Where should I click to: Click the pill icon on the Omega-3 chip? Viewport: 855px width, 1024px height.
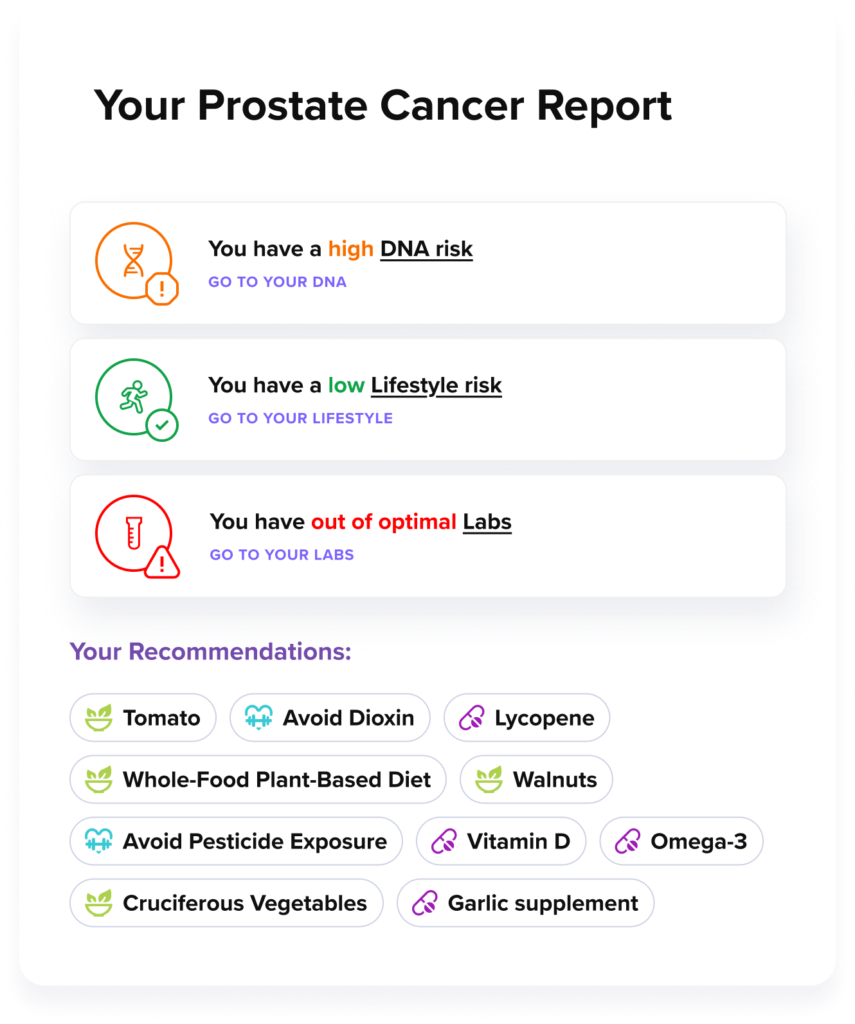[x=625, y=841]
